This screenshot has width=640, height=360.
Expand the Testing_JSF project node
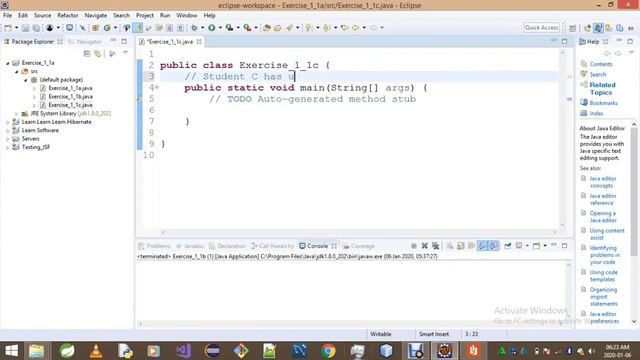(7, 147)
